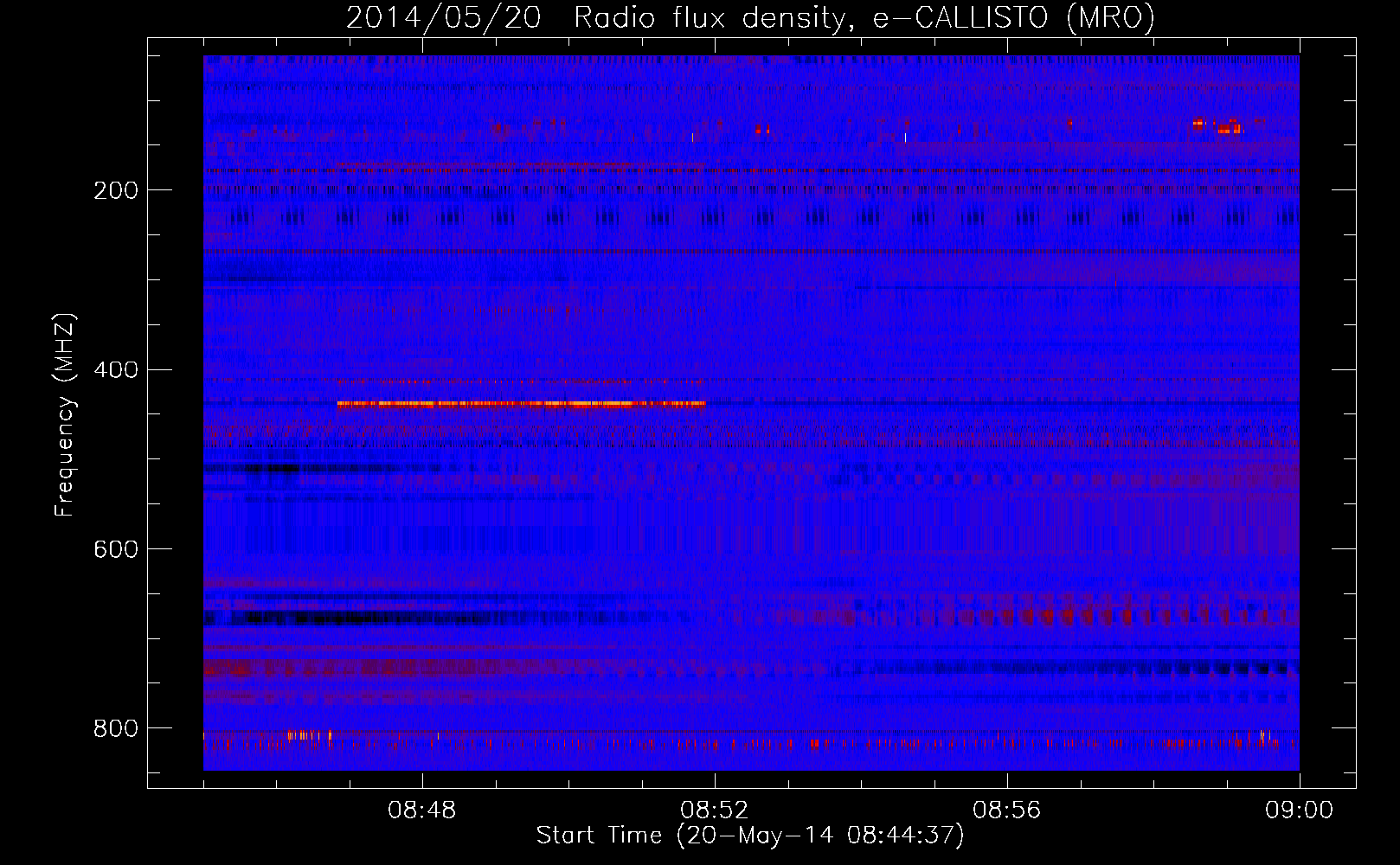Click the 'Start Time (20-May-14 08:44:37)' x-axis label
The width and height of the screenshot is (1400, 865).
tap(750, 836)
